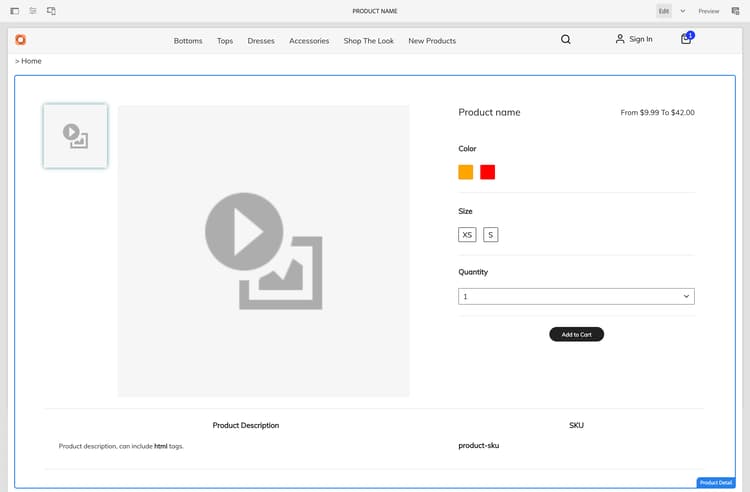This screenshot has height=492, width=750.
Task: Open the Shop The Look menu item
Action: [369, 41]
